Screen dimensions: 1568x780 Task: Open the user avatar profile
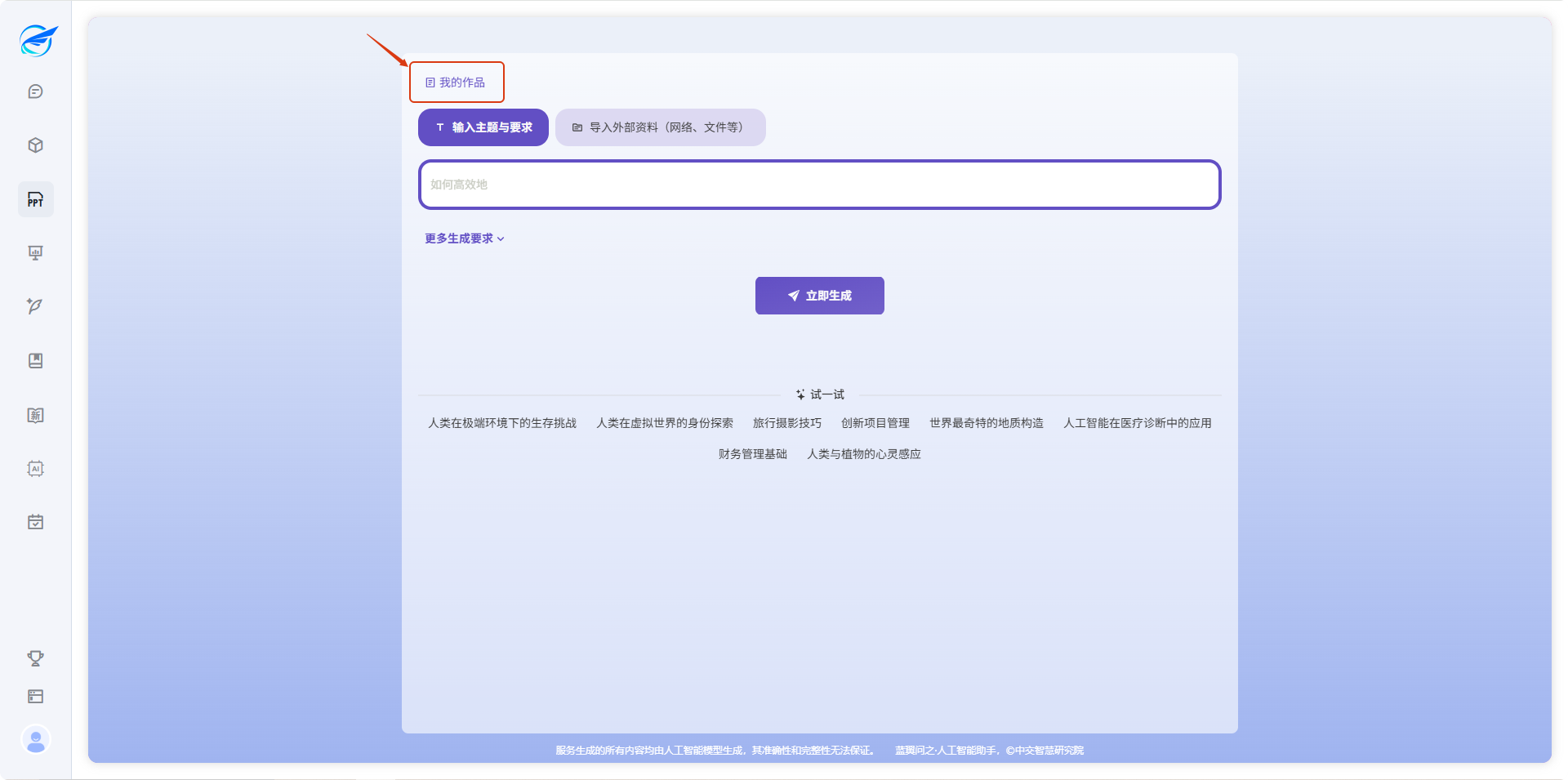(x=36, y=740)
